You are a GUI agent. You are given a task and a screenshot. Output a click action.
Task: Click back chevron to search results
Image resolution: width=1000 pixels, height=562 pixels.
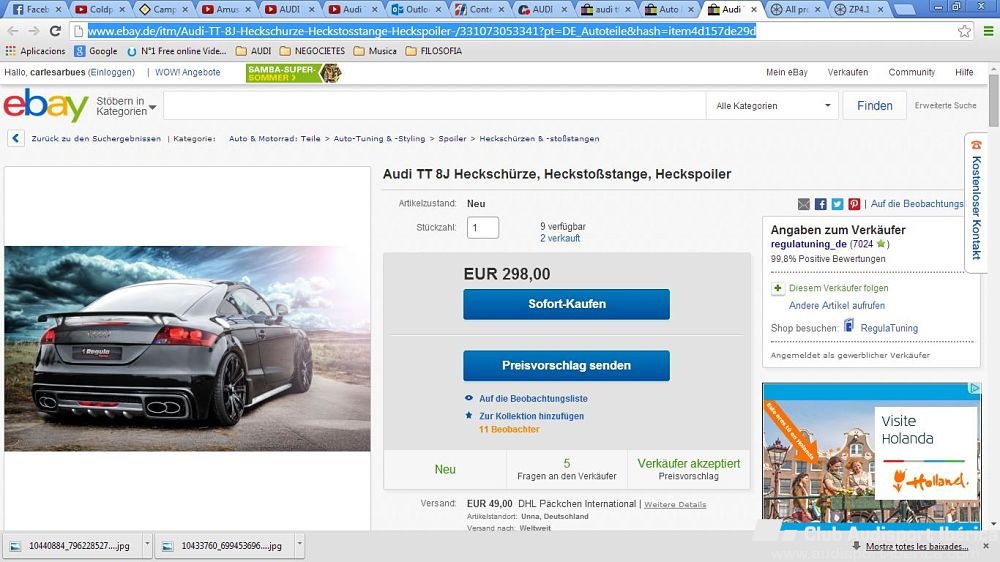[16, 138]
